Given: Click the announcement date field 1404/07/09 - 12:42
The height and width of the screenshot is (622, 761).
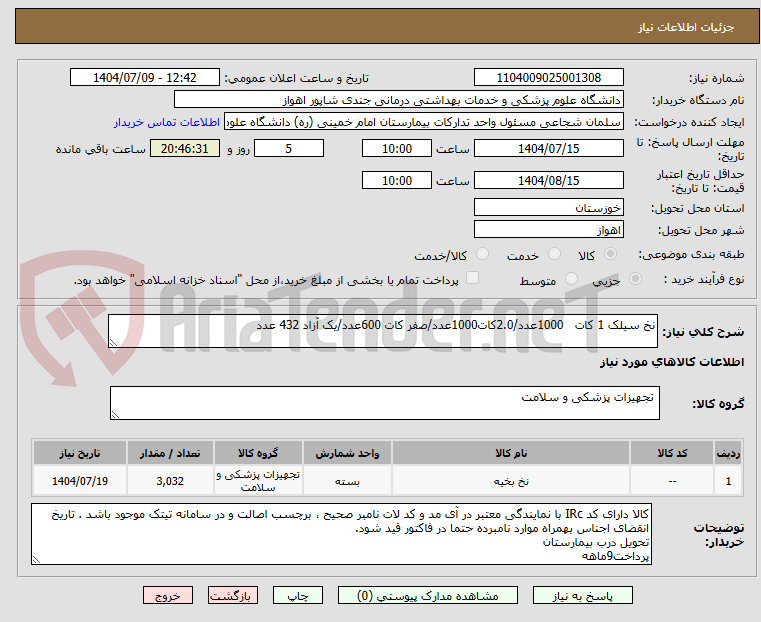Looking at the screenshot, I should pyautogui.click(x=145, y=78).
